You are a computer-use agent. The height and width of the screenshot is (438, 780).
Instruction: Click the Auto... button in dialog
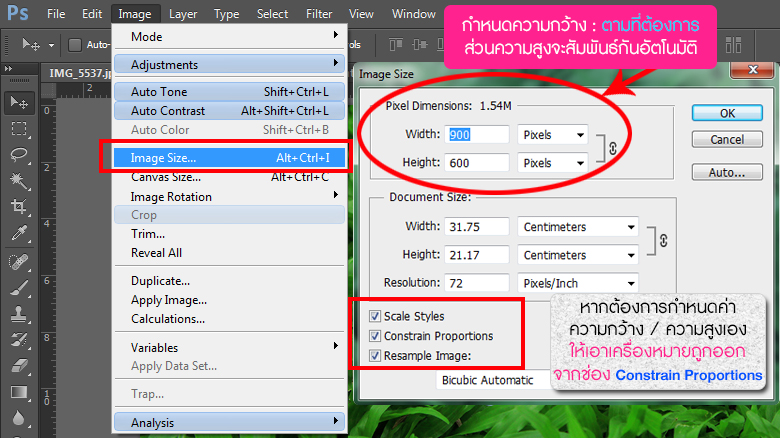[x=727, y=172]
